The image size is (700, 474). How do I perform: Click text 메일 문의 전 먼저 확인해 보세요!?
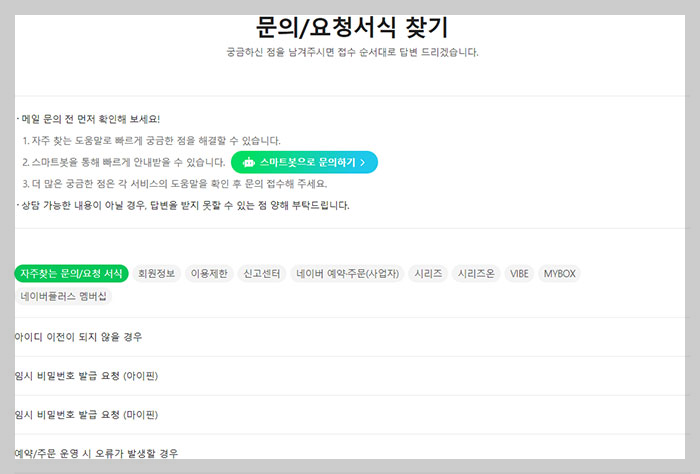click(91, 119)
